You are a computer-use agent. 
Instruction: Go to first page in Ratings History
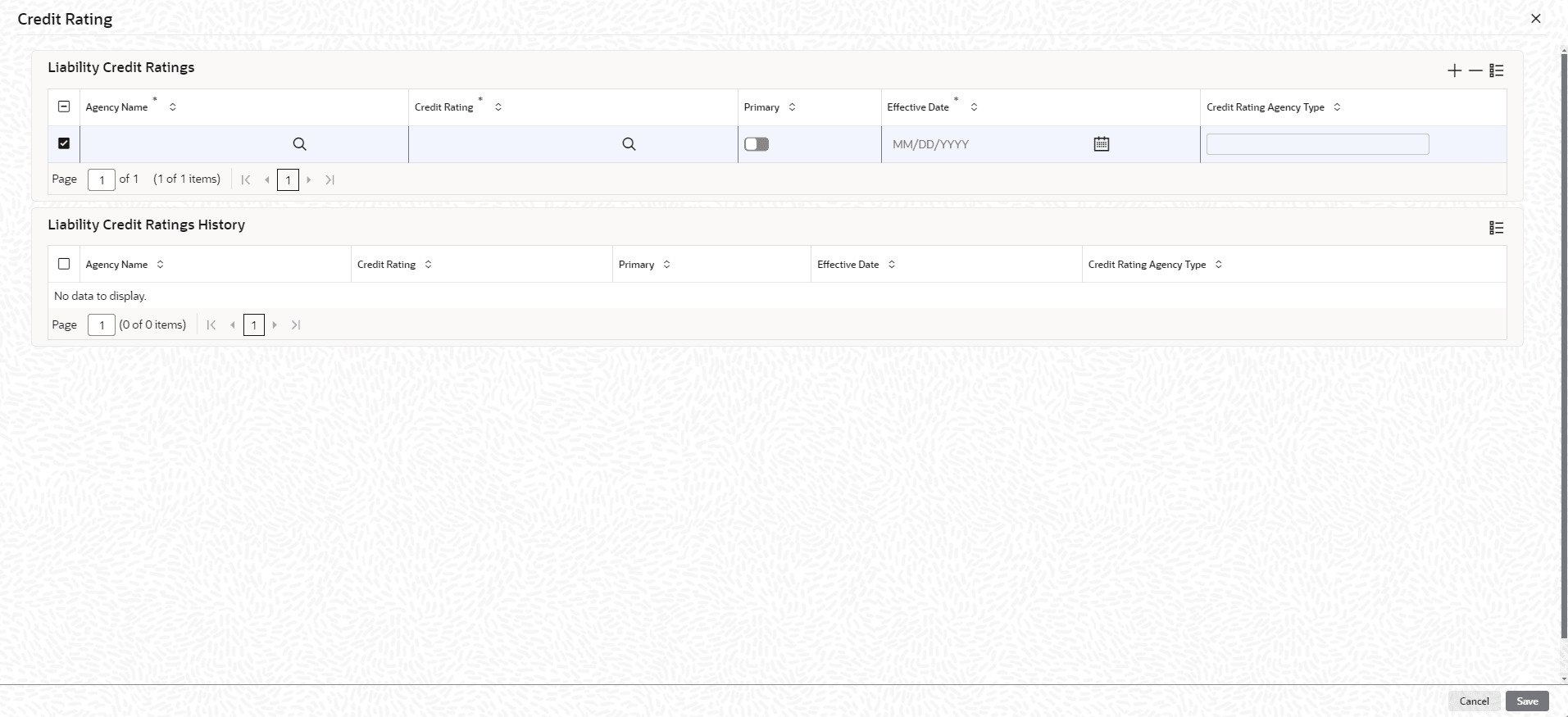pyautogui.click(x=211, y=325)
